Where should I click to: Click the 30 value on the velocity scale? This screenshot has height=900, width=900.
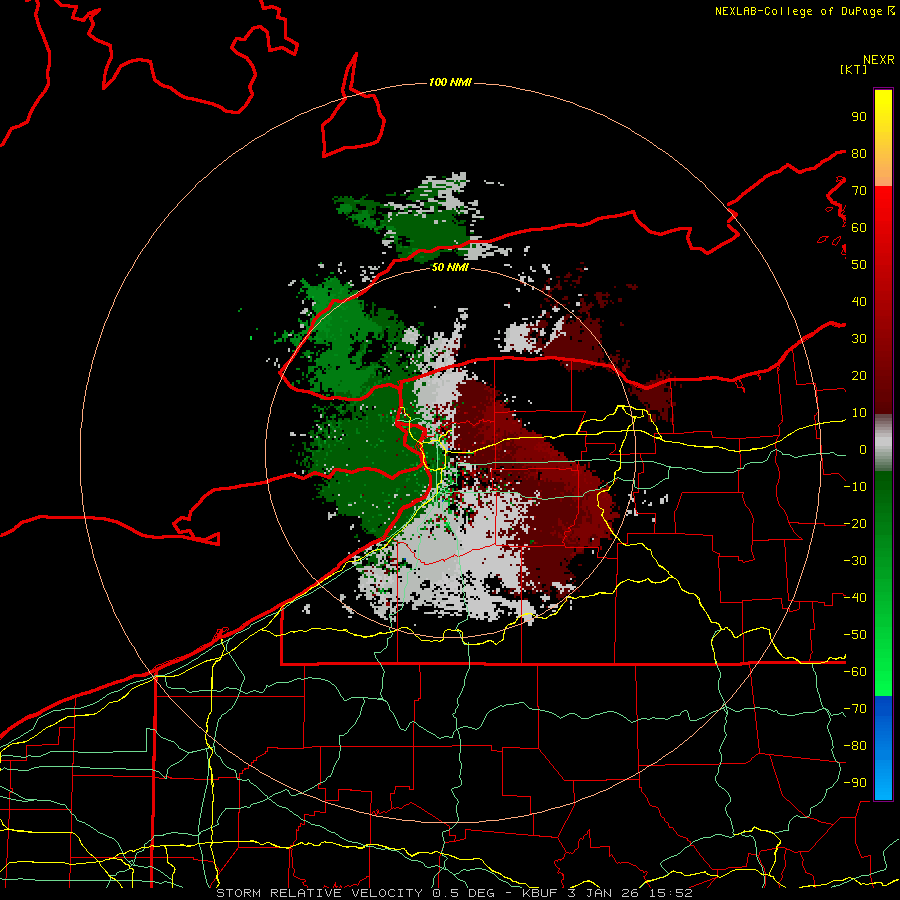[x=859, y=339]
